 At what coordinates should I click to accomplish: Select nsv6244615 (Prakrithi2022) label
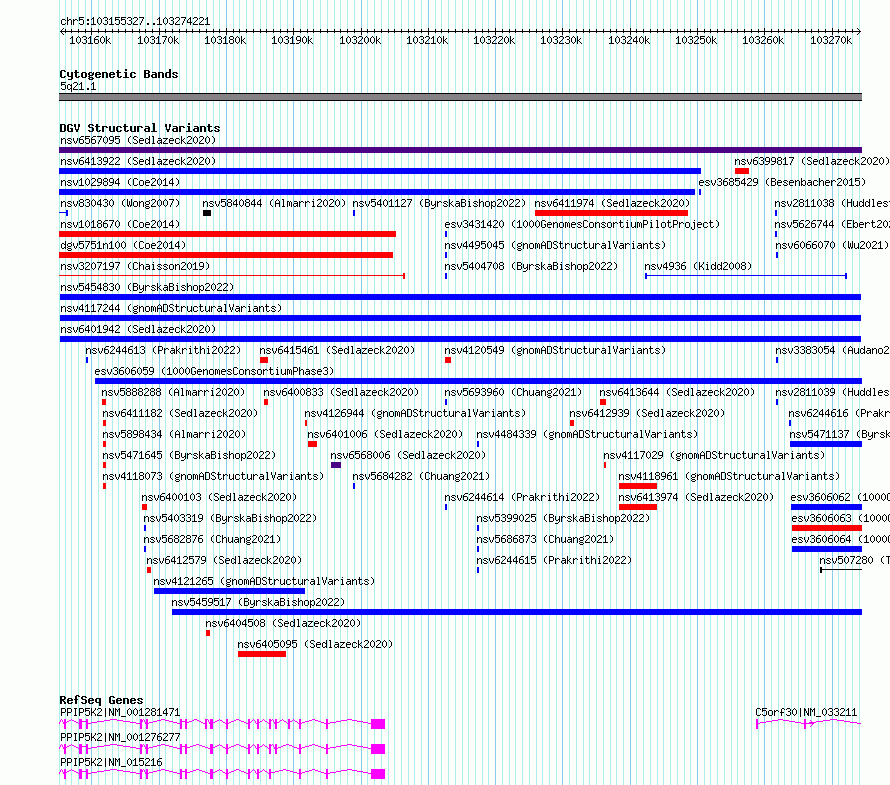tap(553, 560)
